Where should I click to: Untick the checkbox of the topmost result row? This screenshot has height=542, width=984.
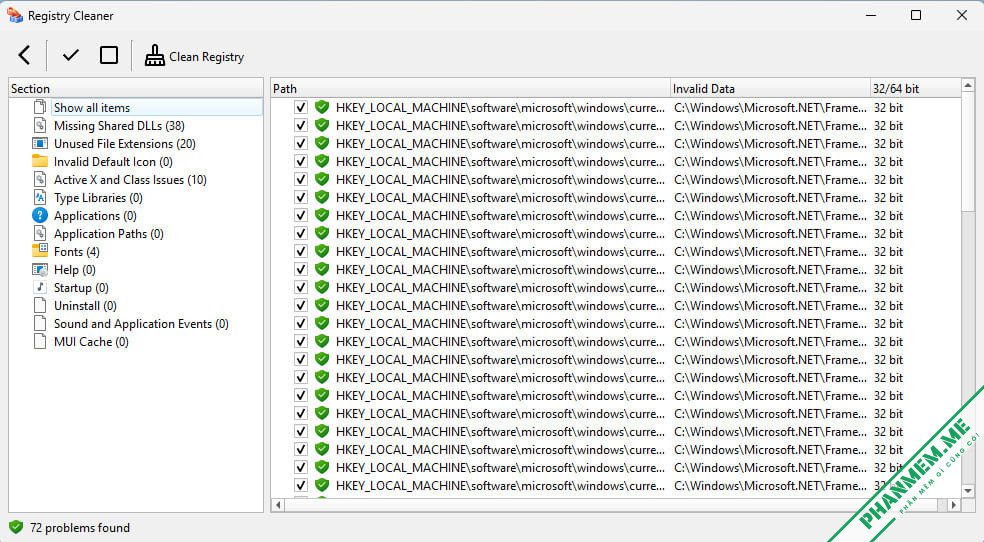(x=301, y=107)
